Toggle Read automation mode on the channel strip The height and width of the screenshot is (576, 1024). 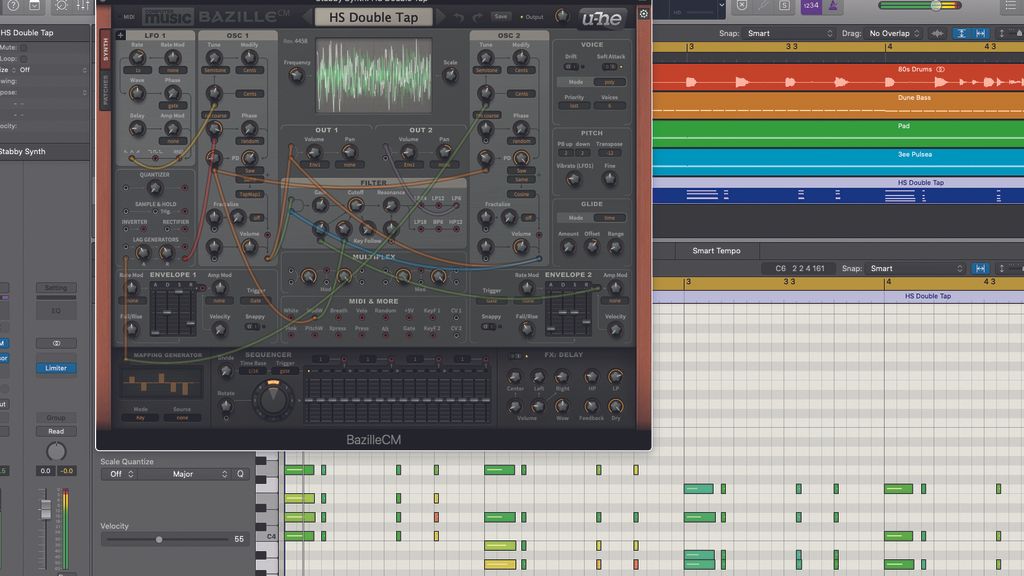pos(56,431)
